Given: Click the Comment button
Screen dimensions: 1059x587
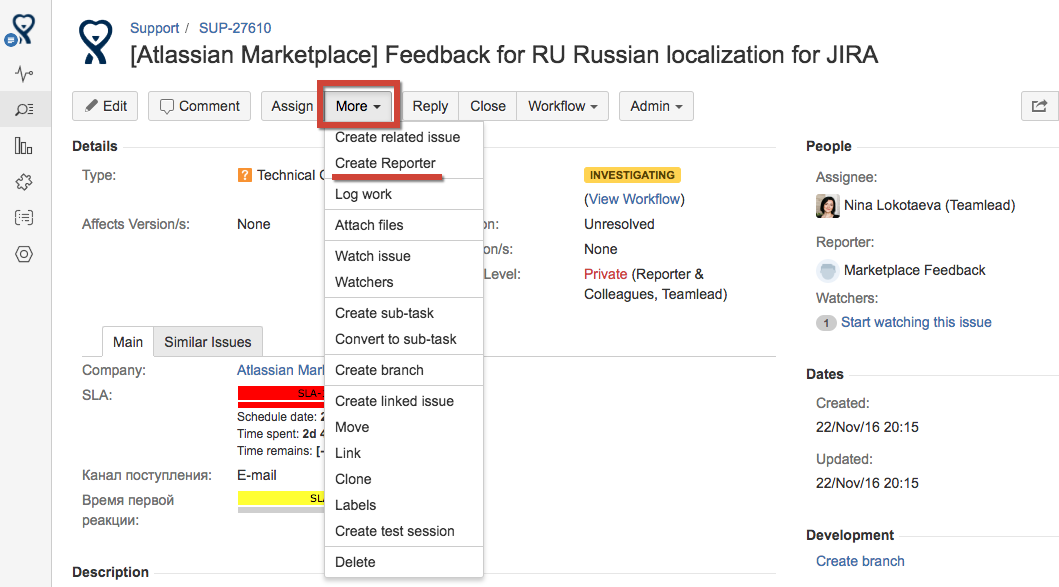Looking at the screenshot, I should (x=199, y=106).
